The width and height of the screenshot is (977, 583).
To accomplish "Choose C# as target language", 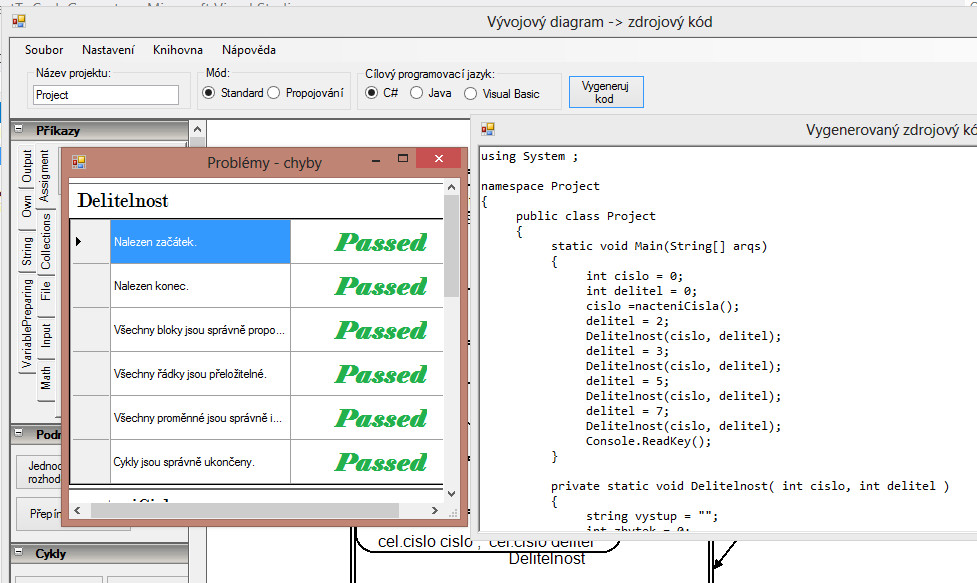I will [371, 93].
